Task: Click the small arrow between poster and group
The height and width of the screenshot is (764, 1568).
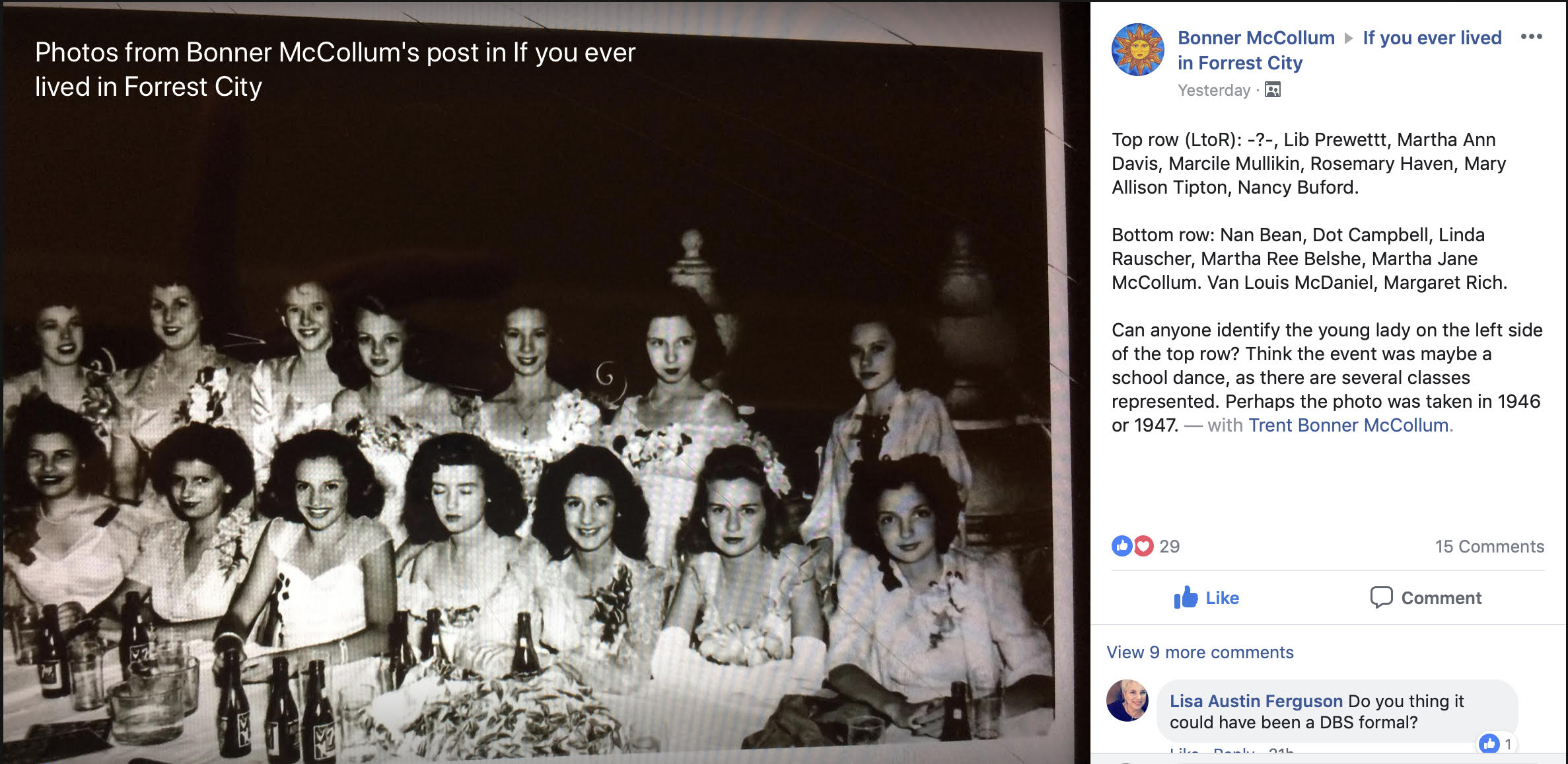Action: (x=1349, y=38)
